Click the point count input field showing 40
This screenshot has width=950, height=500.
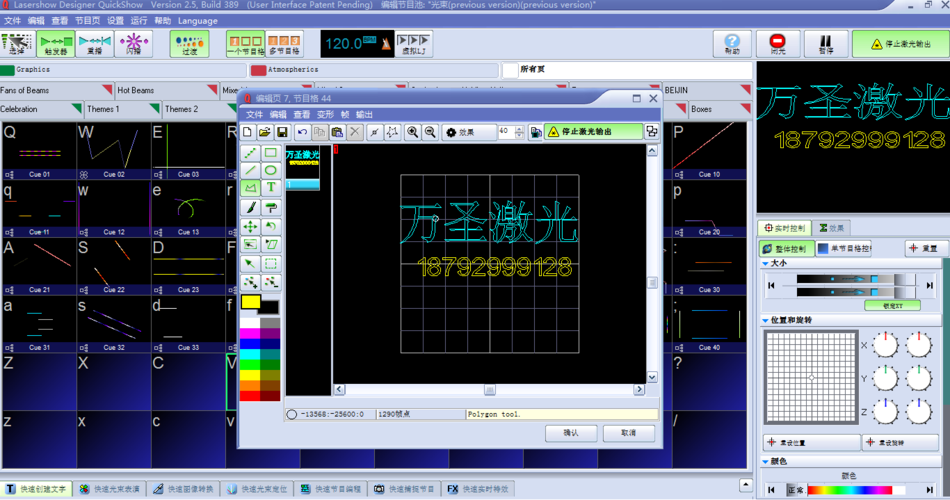[506, 132]
